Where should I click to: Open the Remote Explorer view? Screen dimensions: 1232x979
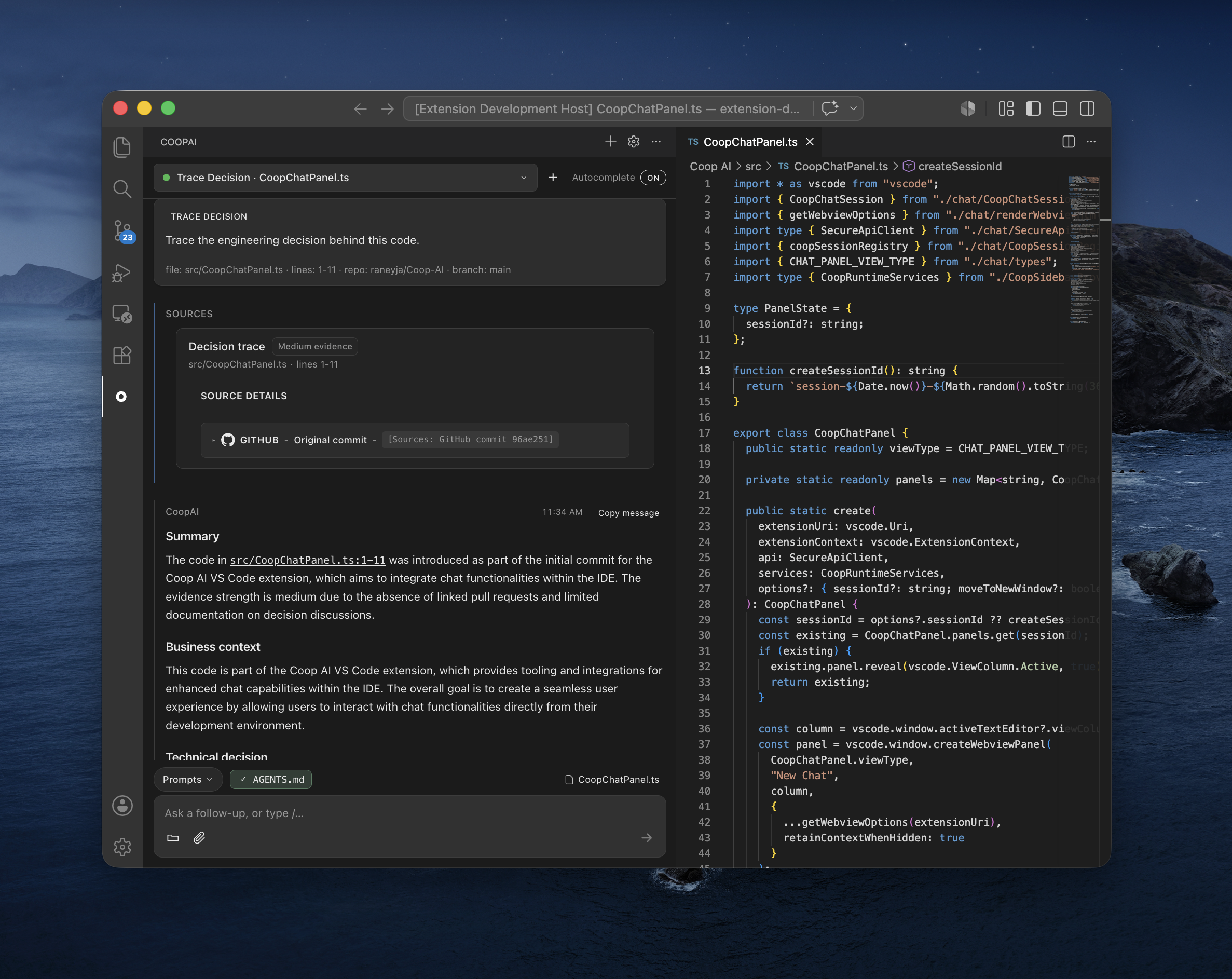pos(122,314)
